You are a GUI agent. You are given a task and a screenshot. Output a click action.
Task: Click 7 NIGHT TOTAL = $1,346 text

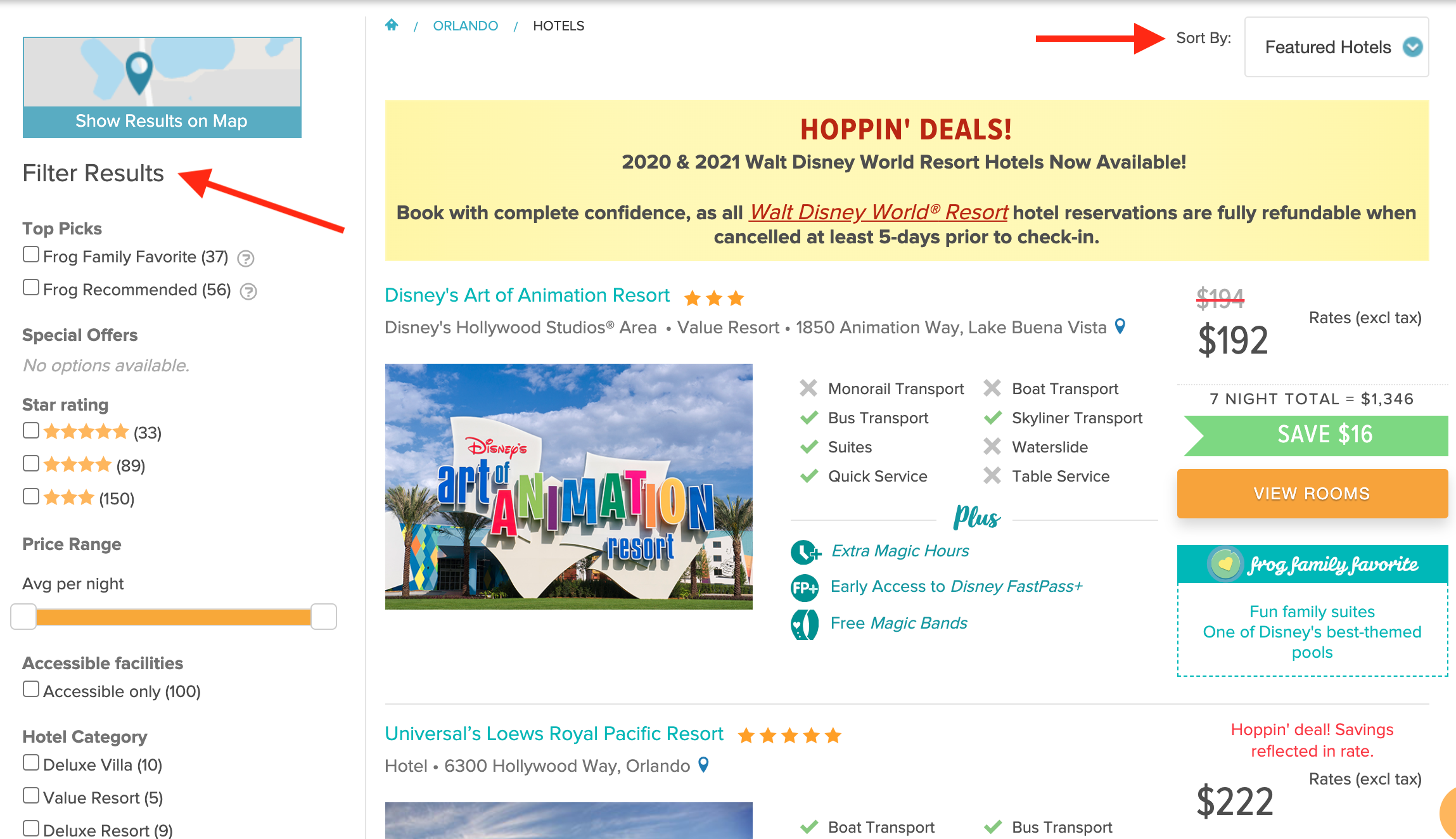[1312, 399]
